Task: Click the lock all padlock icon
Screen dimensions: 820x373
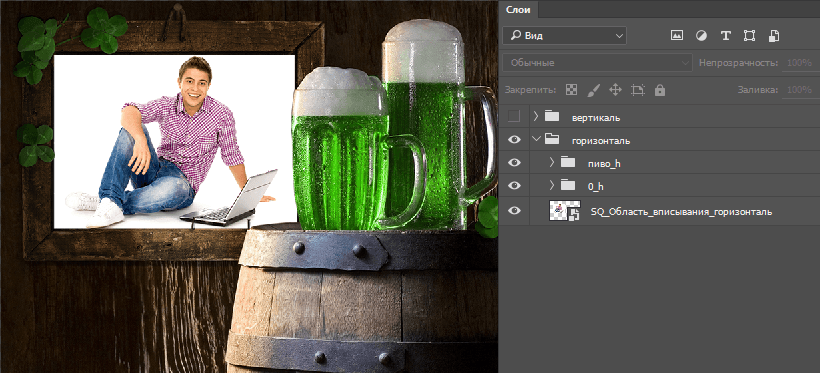Action: [x=660, y=90]
